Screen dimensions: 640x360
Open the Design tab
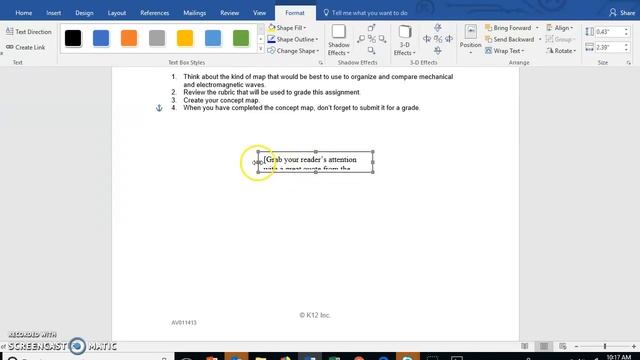pyautogui.click(x=84, y=13)
